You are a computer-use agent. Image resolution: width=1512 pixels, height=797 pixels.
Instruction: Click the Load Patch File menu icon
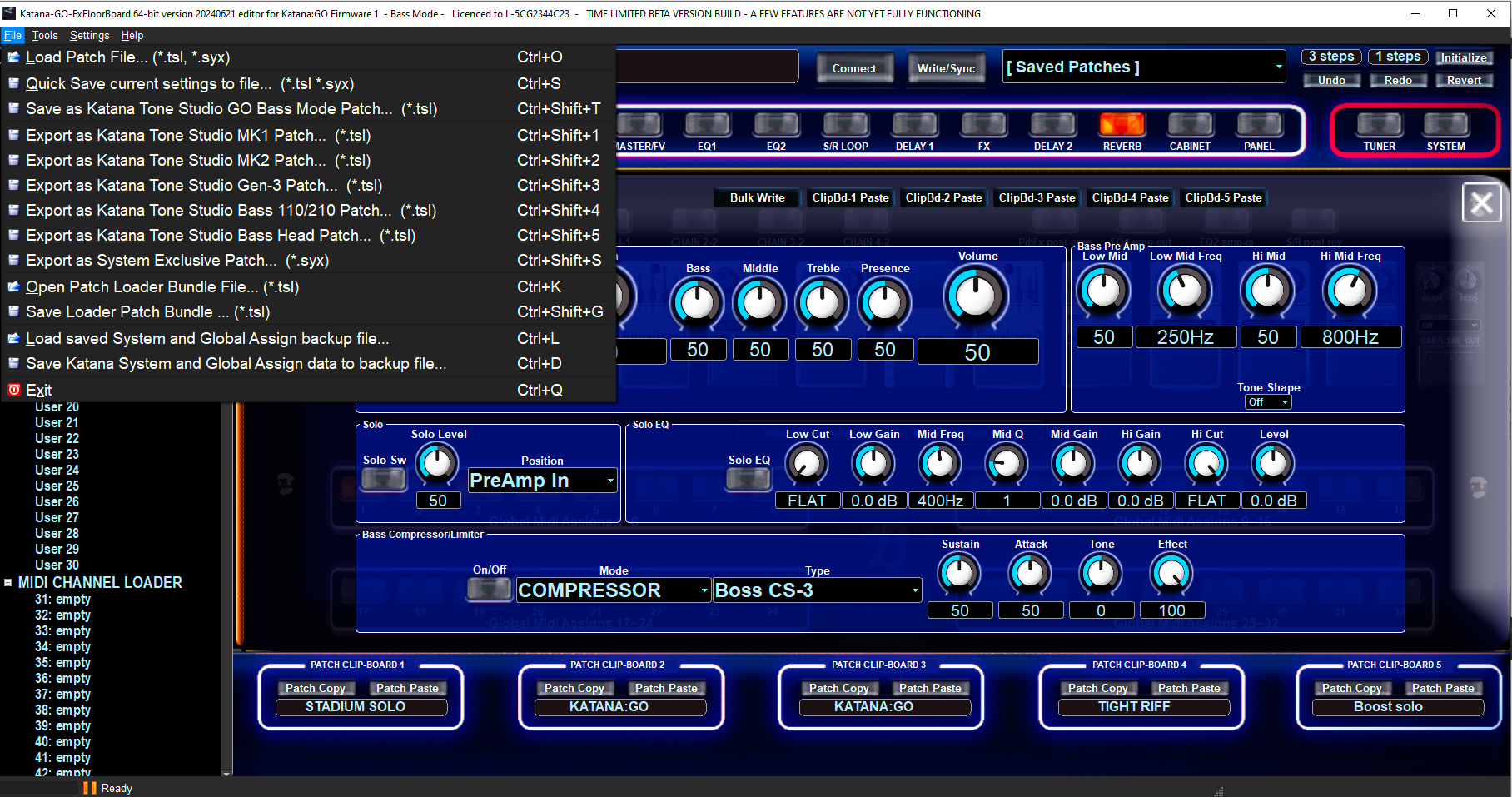[x=14, y=57]
